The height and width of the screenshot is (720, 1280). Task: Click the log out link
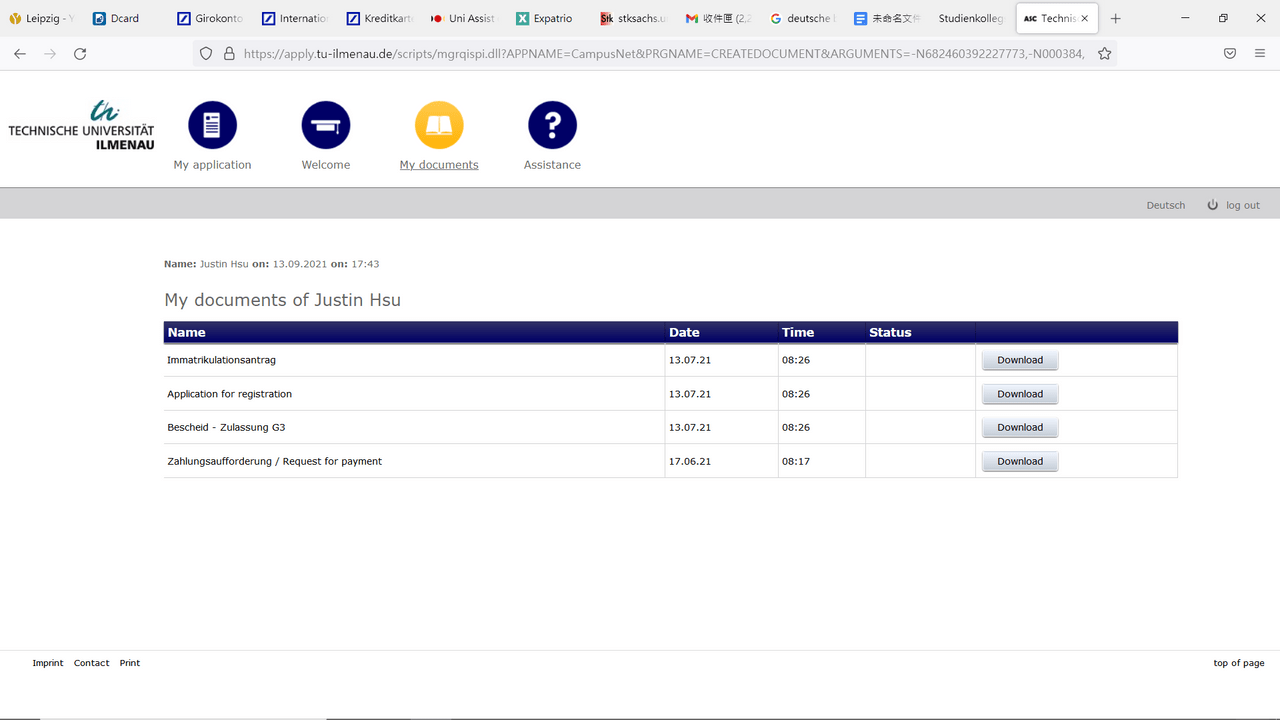1243,205
